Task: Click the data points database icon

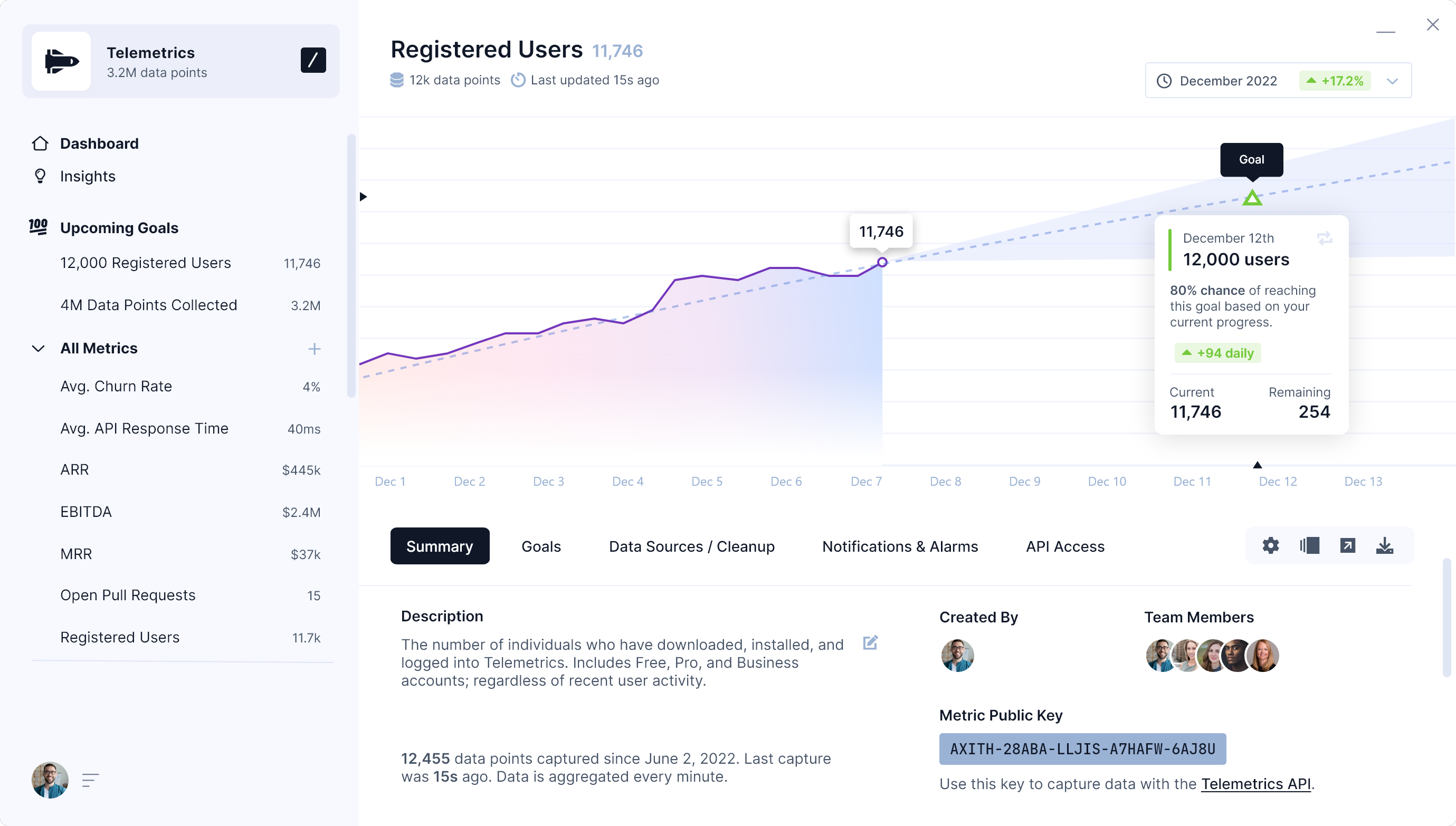Action: coord(397,80)
